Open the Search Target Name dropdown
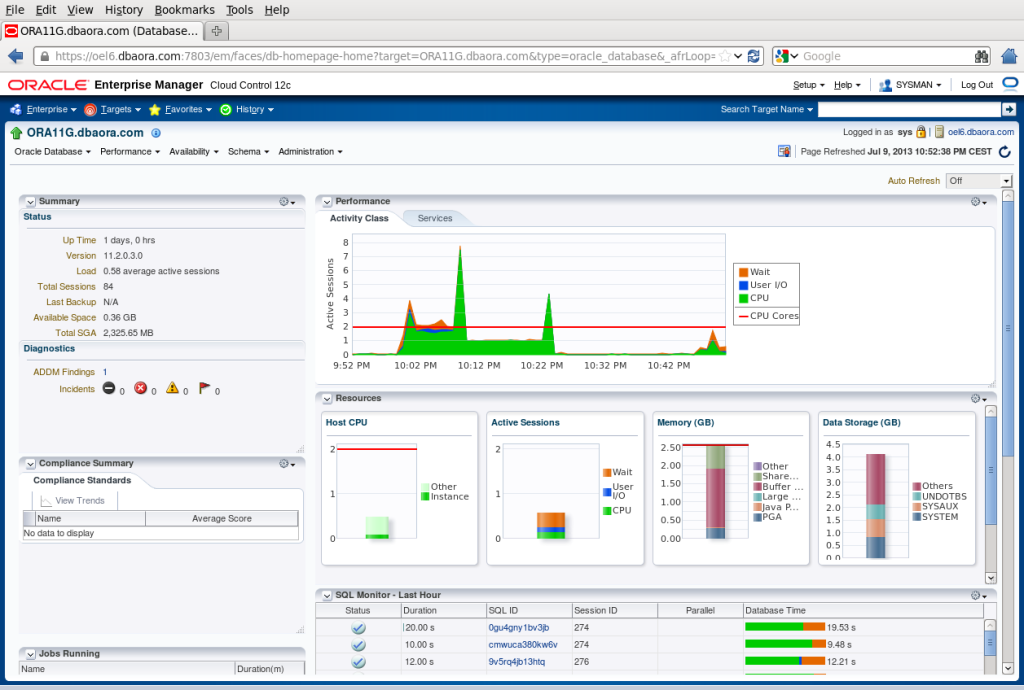 point(767,109)
